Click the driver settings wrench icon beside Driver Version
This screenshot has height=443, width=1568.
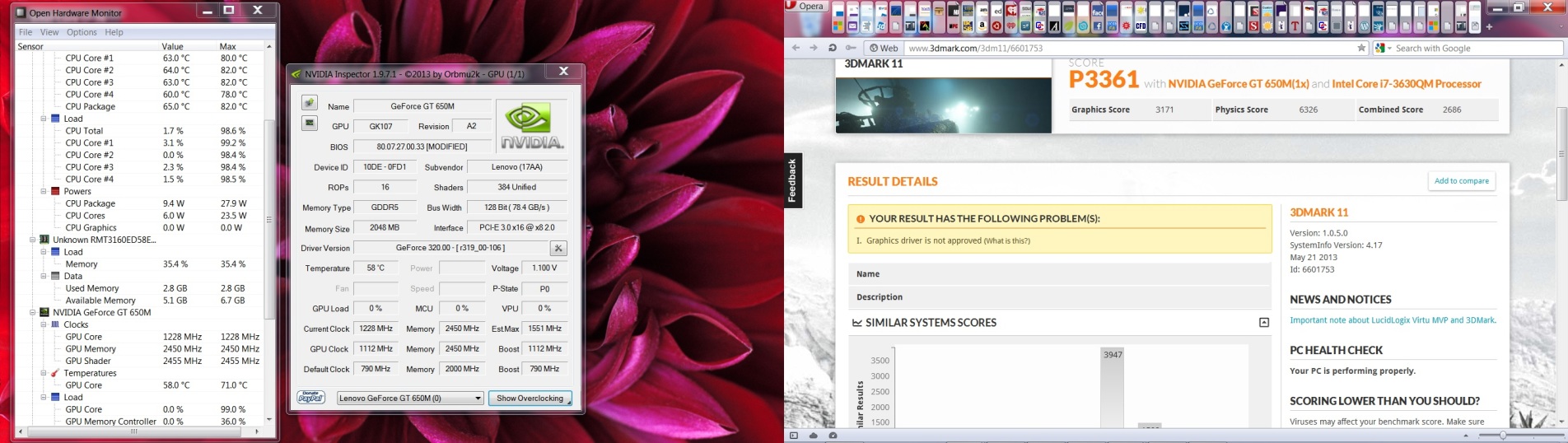click(558, 248)
